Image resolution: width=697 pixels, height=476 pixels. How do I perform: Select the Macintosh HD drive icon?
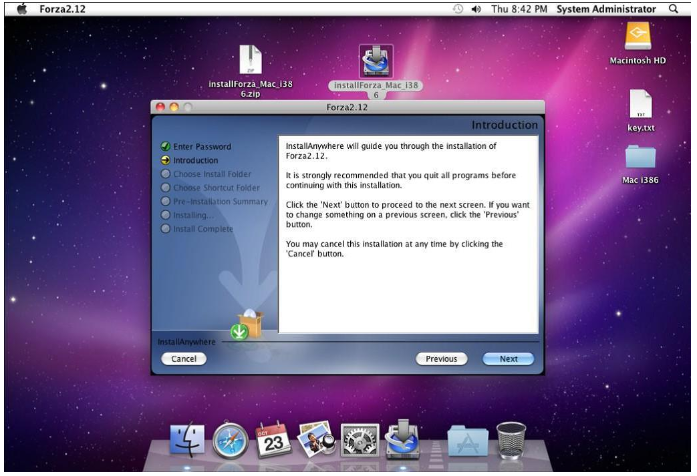tap(637, 36)
